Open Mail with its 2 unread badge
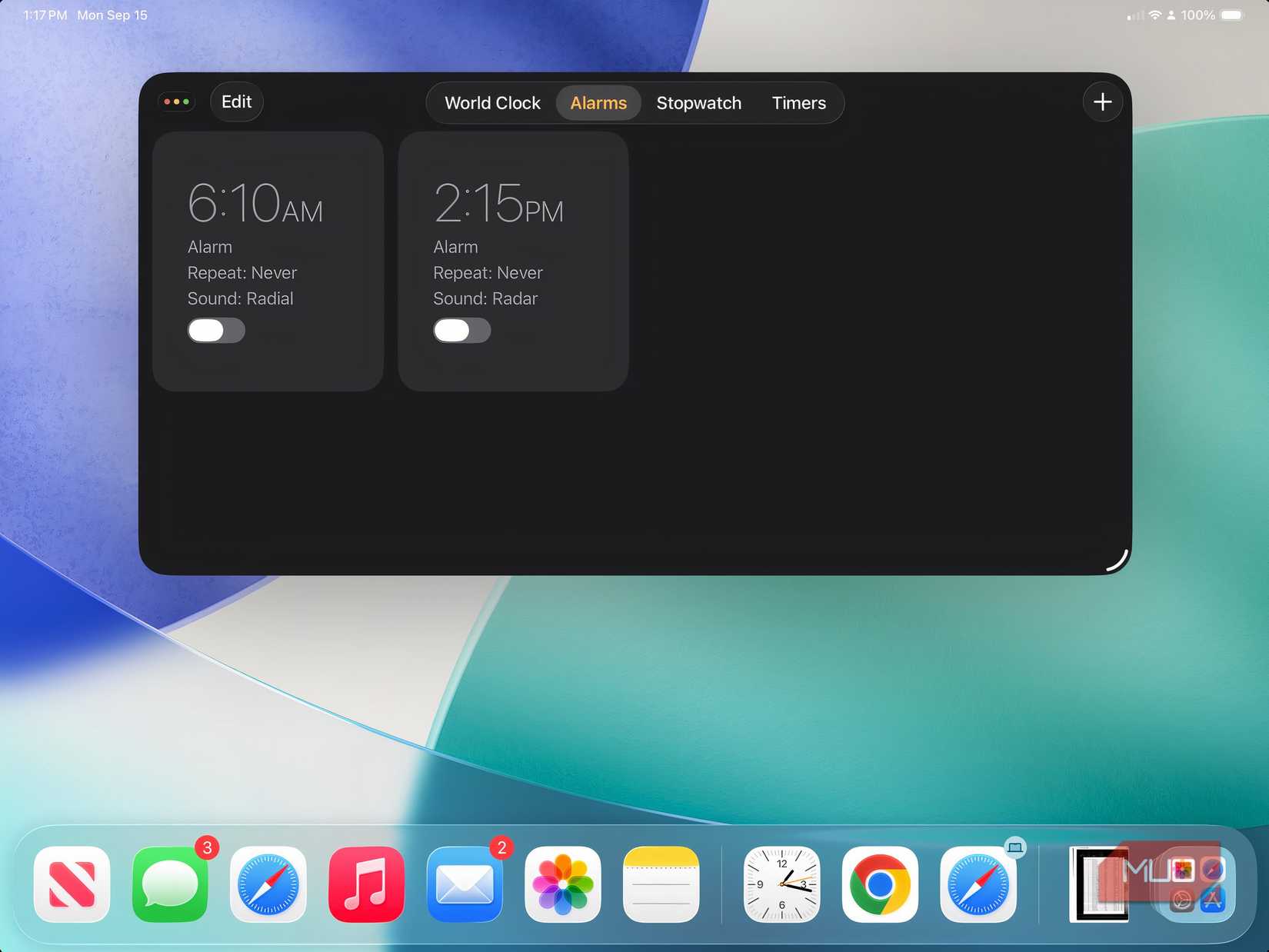1269x952 pixels. [x=465, y=885]
